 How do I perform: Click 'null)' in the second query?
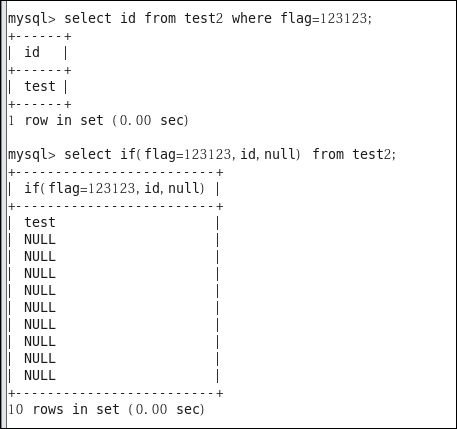[282, 154]
